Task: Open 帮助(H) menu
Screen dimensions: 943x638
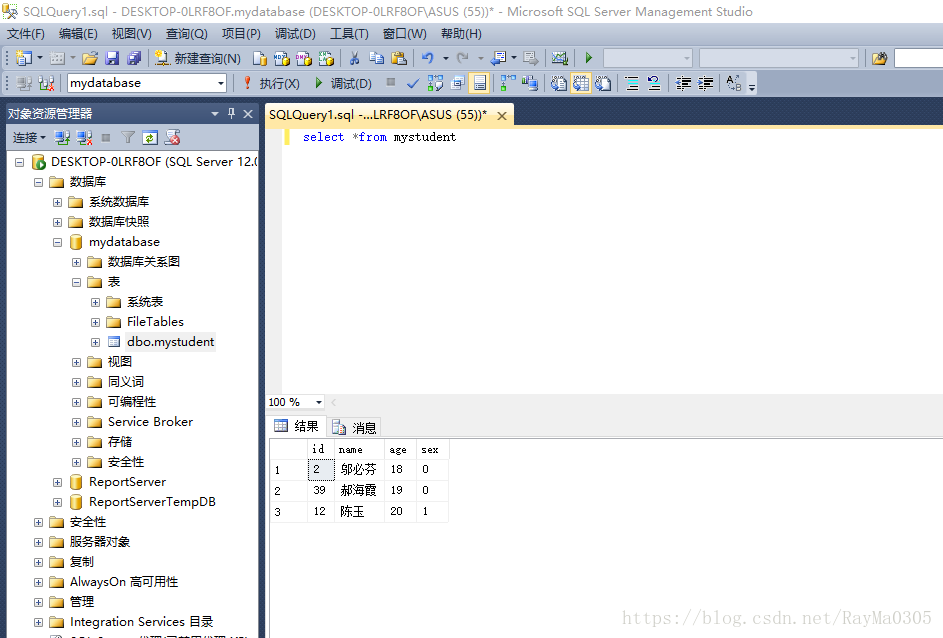Action: coord(461,34)
